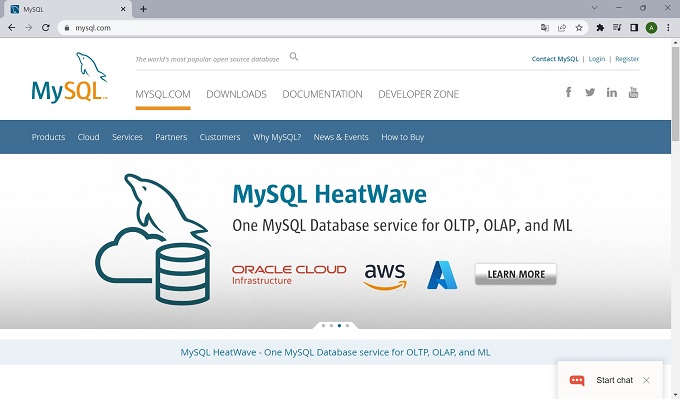Screen dimensions: 680x399
Task: Open the DOWNLOADS tab
Action: click(236, 94)
